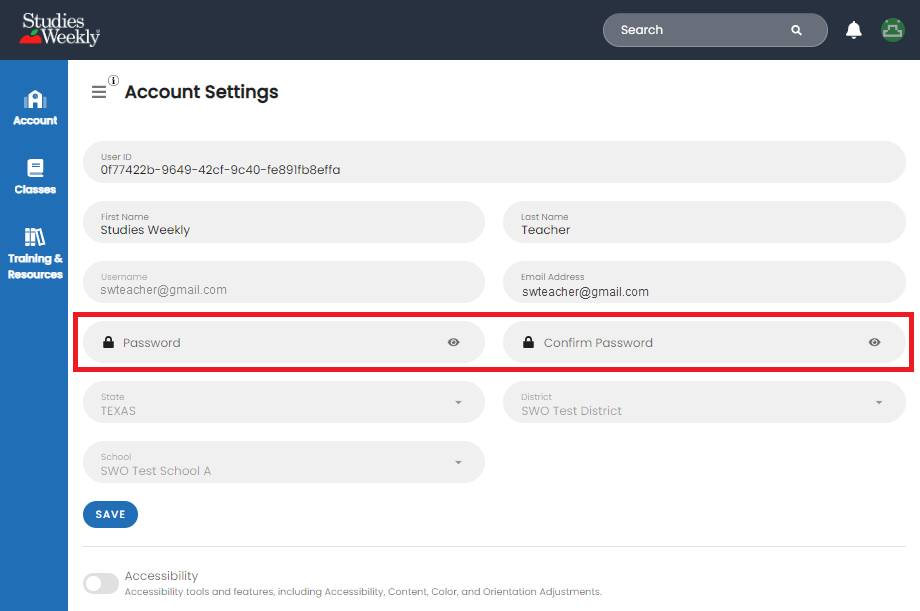Open the user profile avatar menu
This screenshot has width=920, height=611.
coord(892,30)
